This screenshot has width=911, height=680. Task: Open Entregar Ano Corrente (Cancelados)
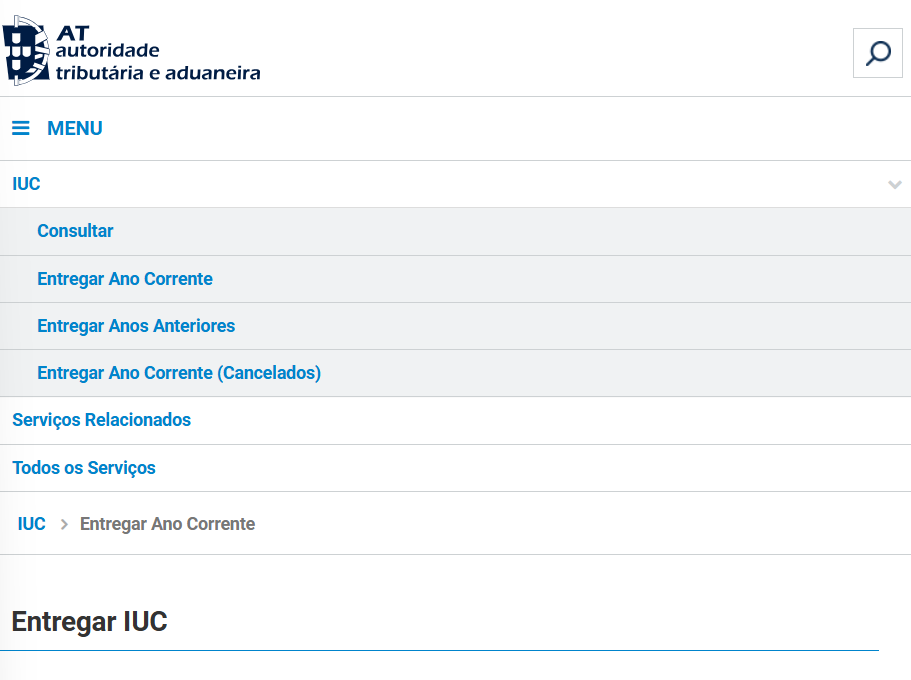[179, 373]
